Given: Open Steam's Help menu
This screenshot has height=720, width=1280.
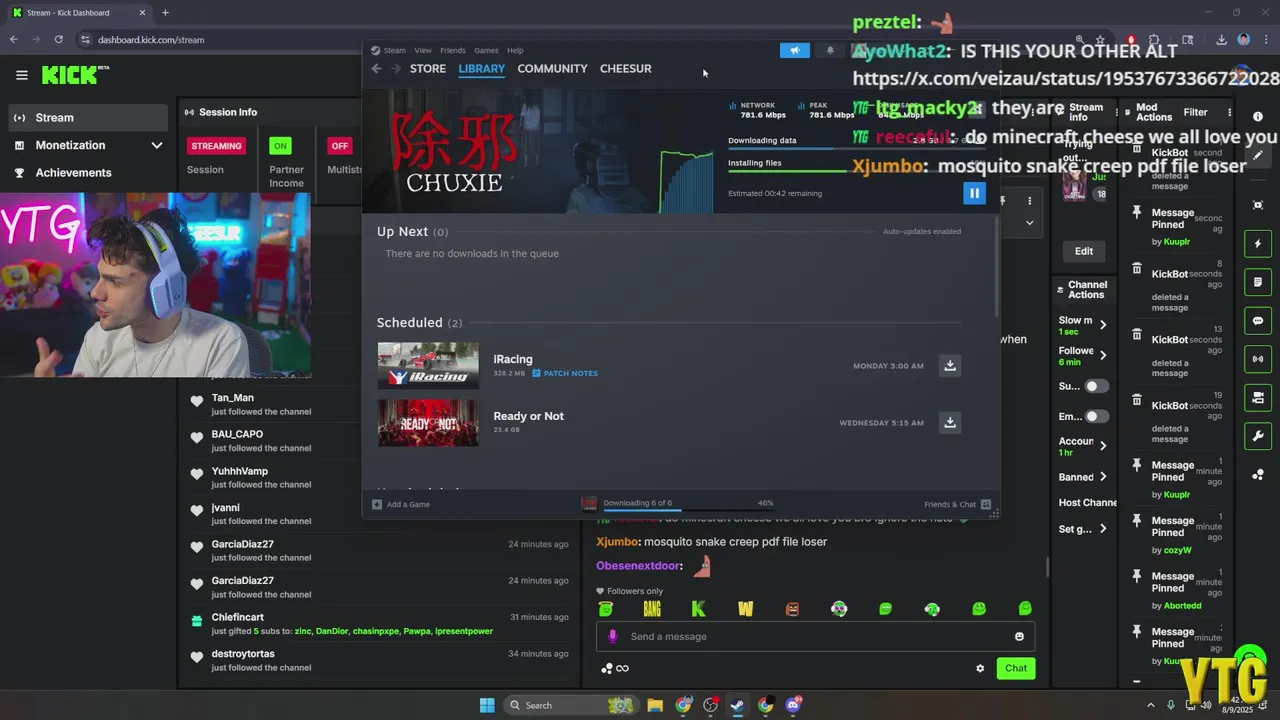Looking at the screenshot, I should coord(515,50).
